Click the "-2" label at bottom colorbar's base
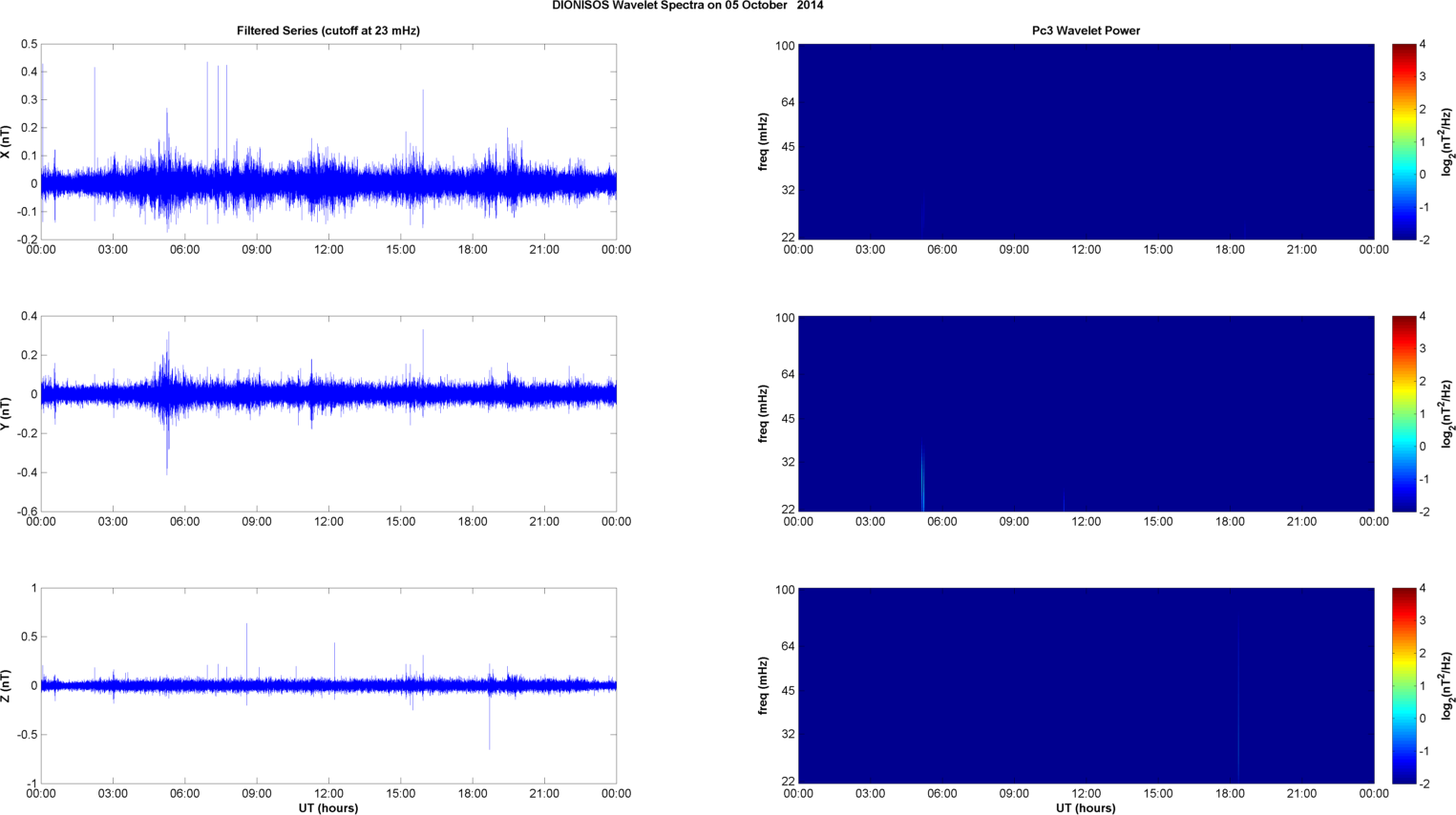Screen dimensions: 1456x815 [1424, 784]
